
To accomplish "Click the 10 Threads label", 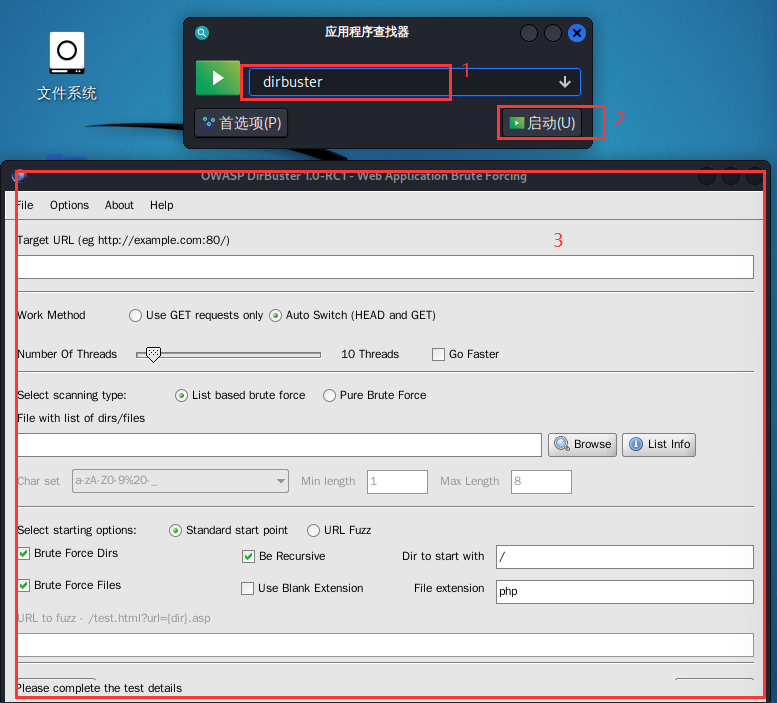I will (x=370, y=354).
